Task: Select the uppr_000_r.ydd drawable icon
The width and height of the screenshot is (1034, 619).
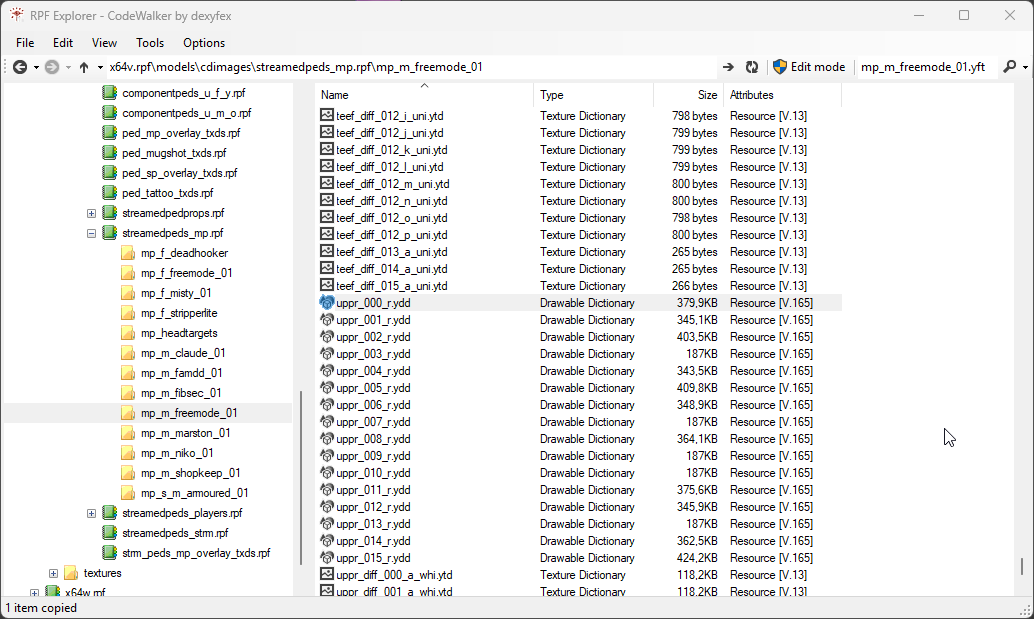Action: (327, 303)
